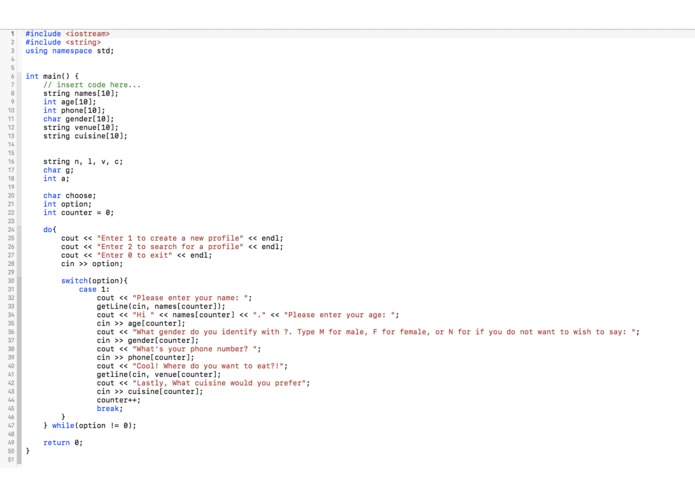Click 'Enter 2 to search for a profile' string

(x=170, y=246)
